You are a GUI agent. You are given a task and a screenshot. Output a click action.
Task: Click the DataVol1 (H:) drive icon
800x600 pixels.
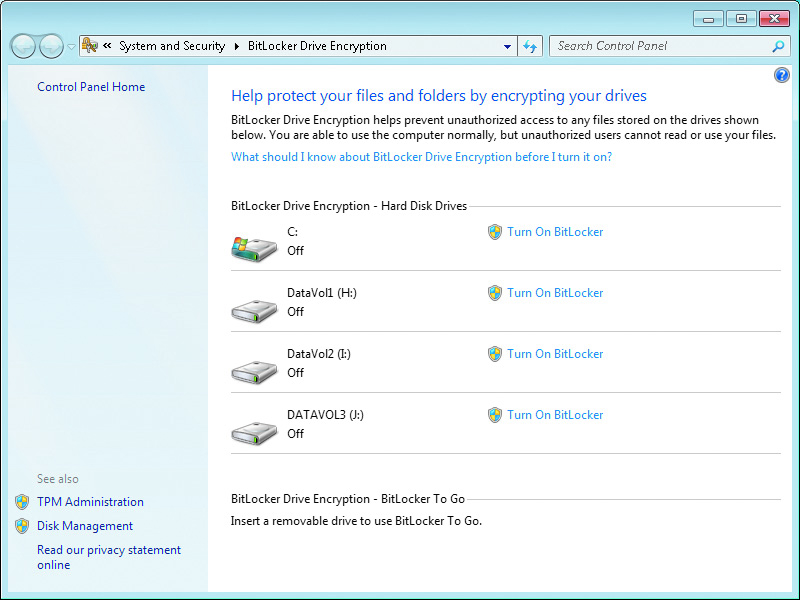pyautogui.click(x=254, y=311)
